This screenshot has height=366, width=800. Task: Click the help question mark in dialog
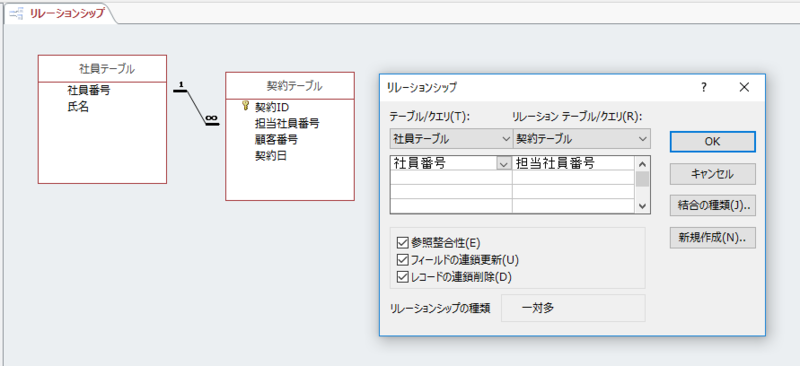(x=704, y=87)
